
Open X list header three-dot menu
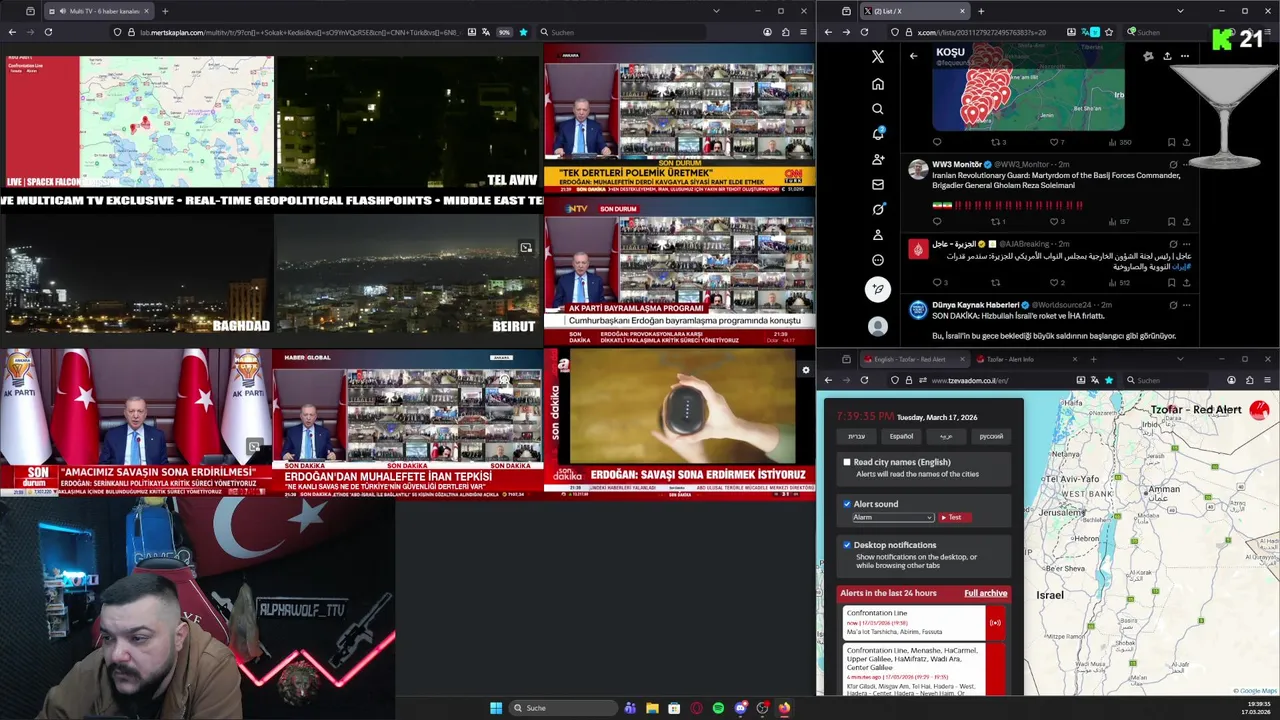click(1185, 56)
